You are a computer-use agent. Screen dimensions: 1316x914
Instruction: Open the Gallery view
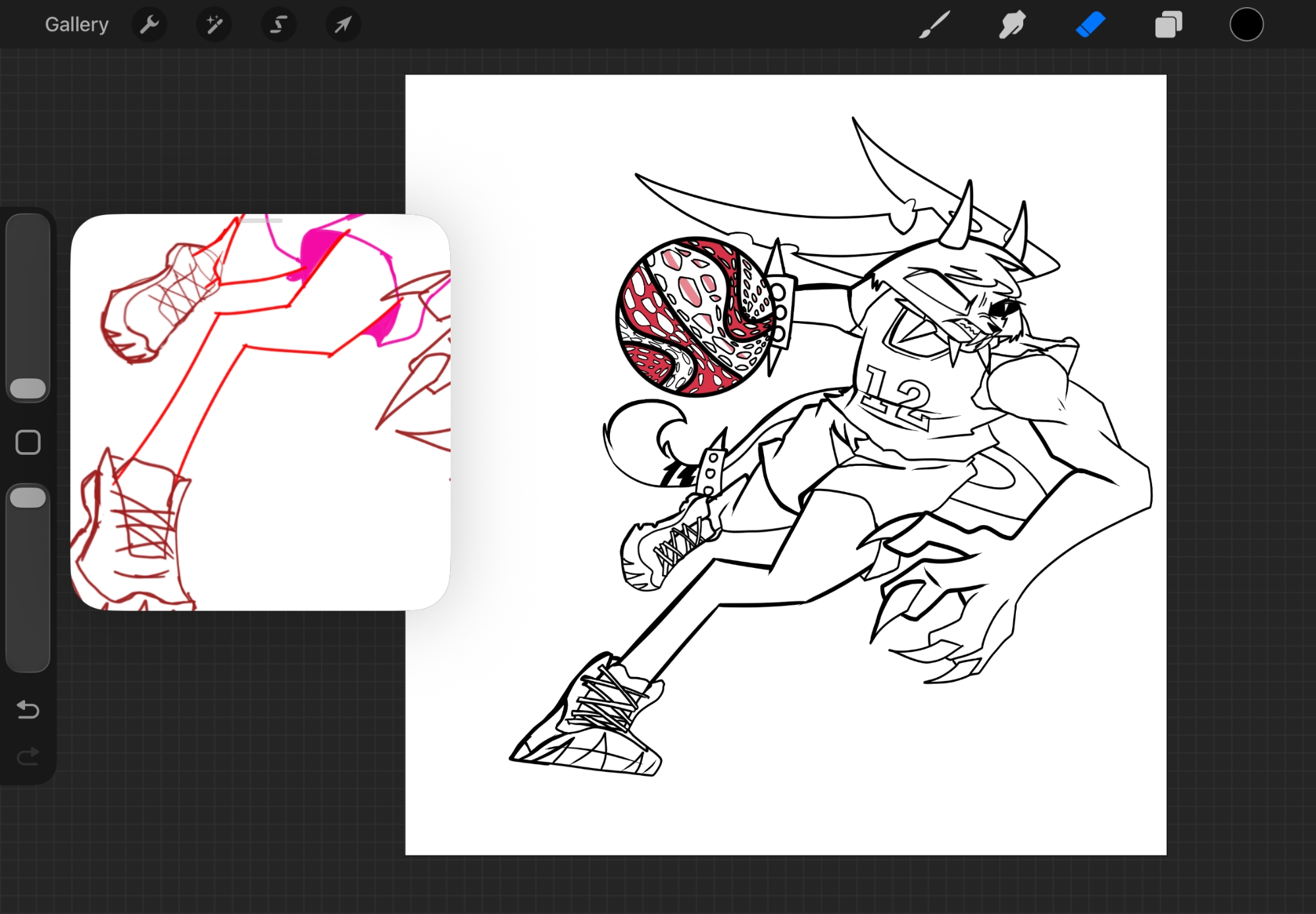click(x=76, y=25)
